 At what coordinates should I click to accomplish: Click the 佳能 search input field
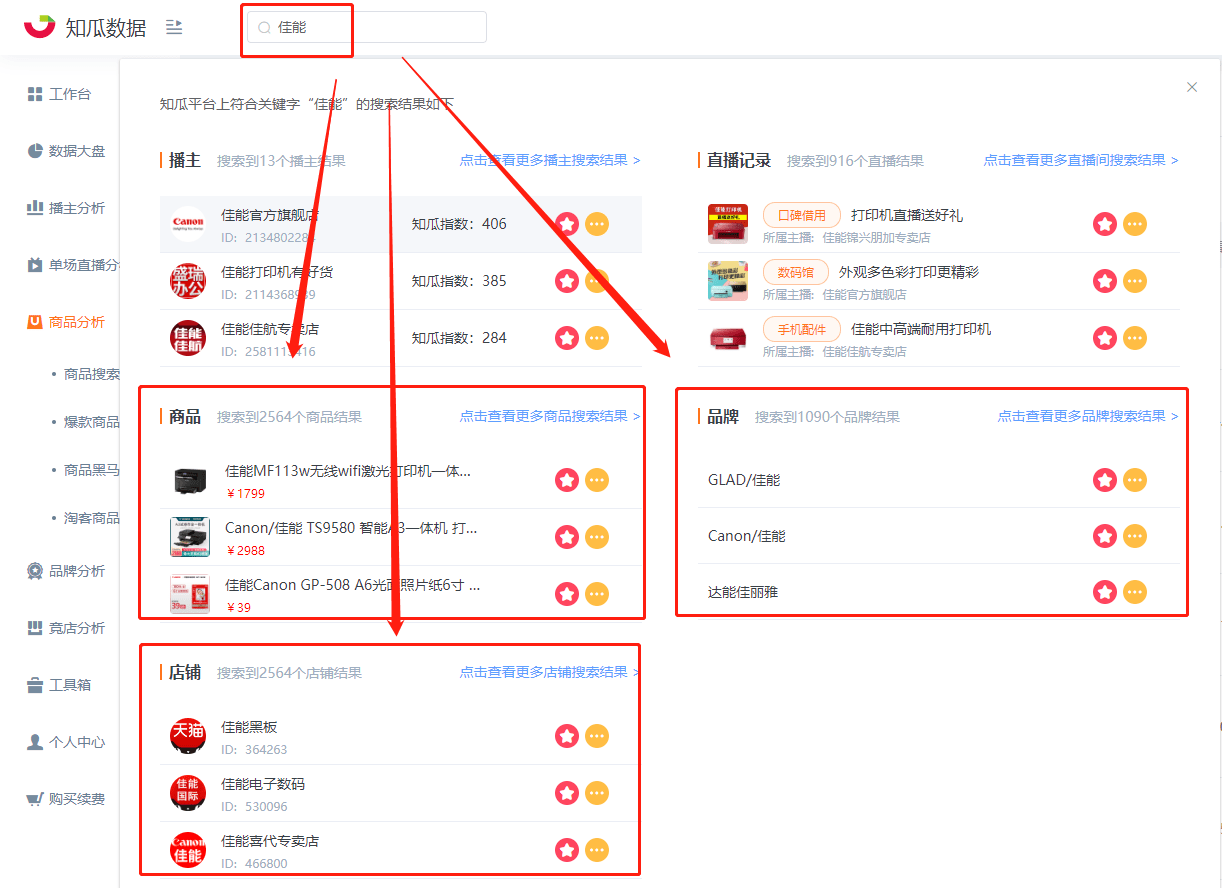coord(367,28)
